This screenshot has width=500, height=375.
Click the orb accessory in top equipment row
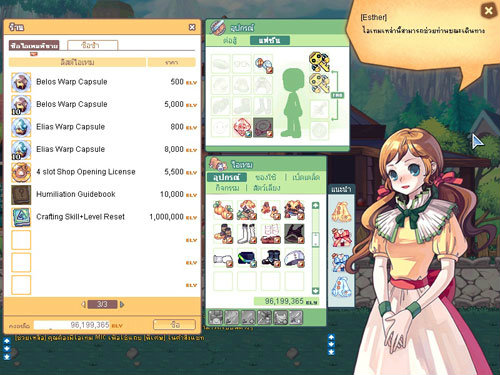point(263,64)
